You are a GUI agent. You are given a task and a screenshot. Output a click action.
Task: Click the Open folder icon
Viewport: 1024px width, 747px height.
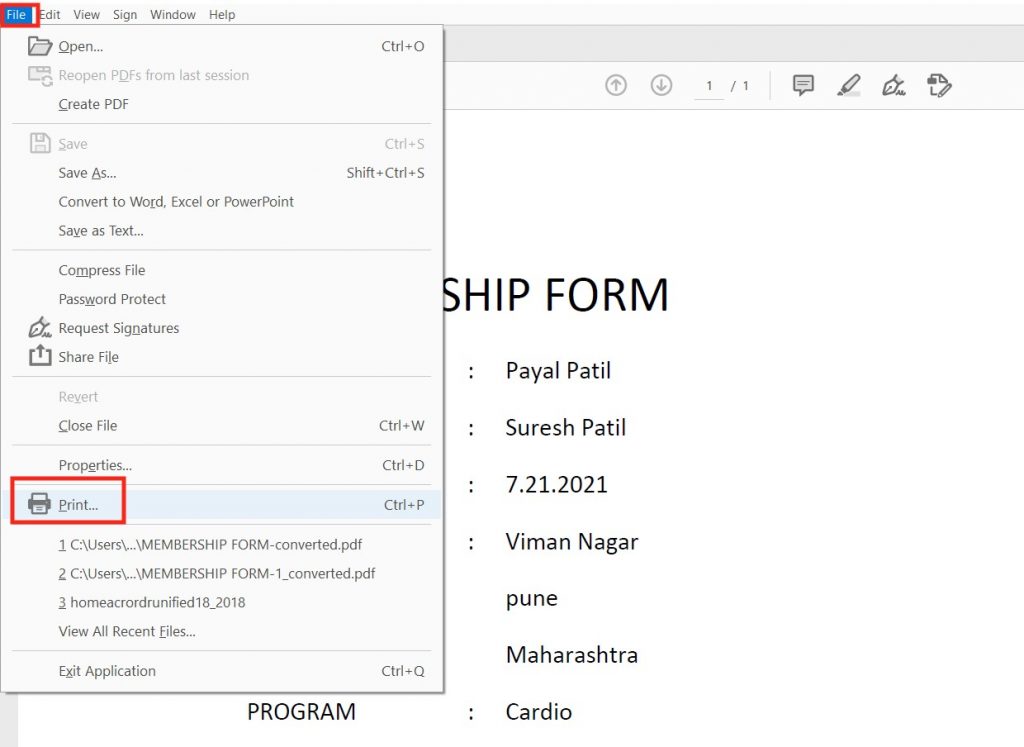click(x=40, y=46)
